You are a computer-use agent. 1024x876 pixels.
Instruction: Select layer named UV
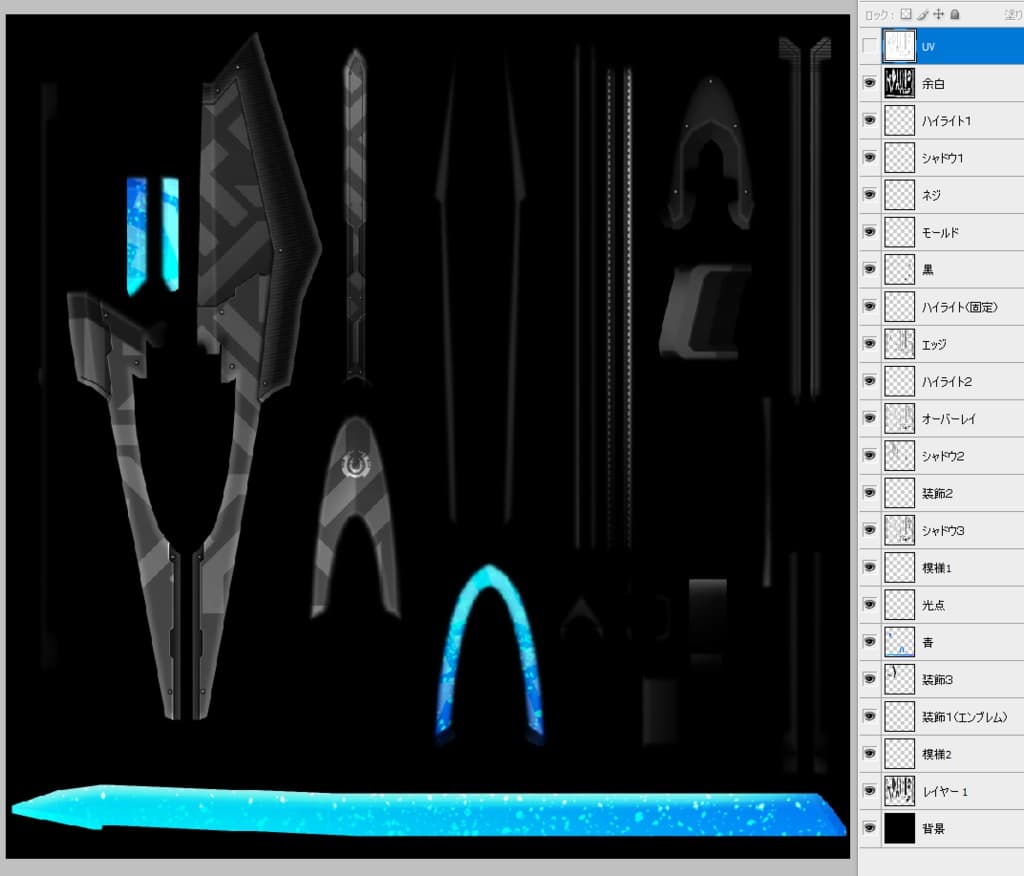[928, 47]
